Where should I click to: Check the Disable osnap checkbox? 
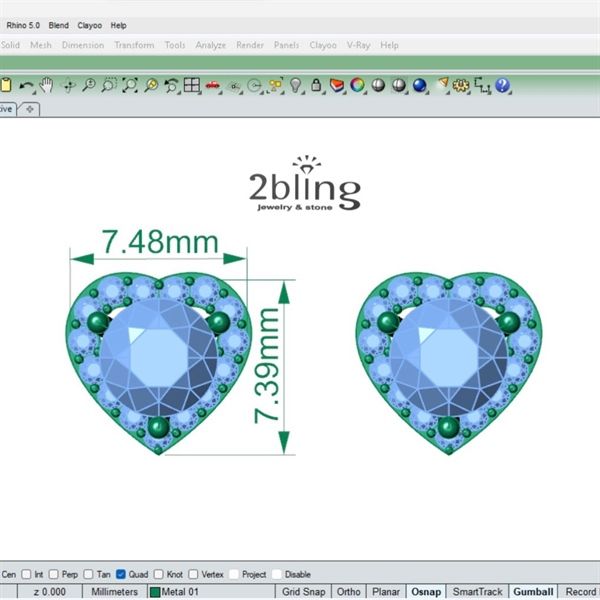click(277, 575)
